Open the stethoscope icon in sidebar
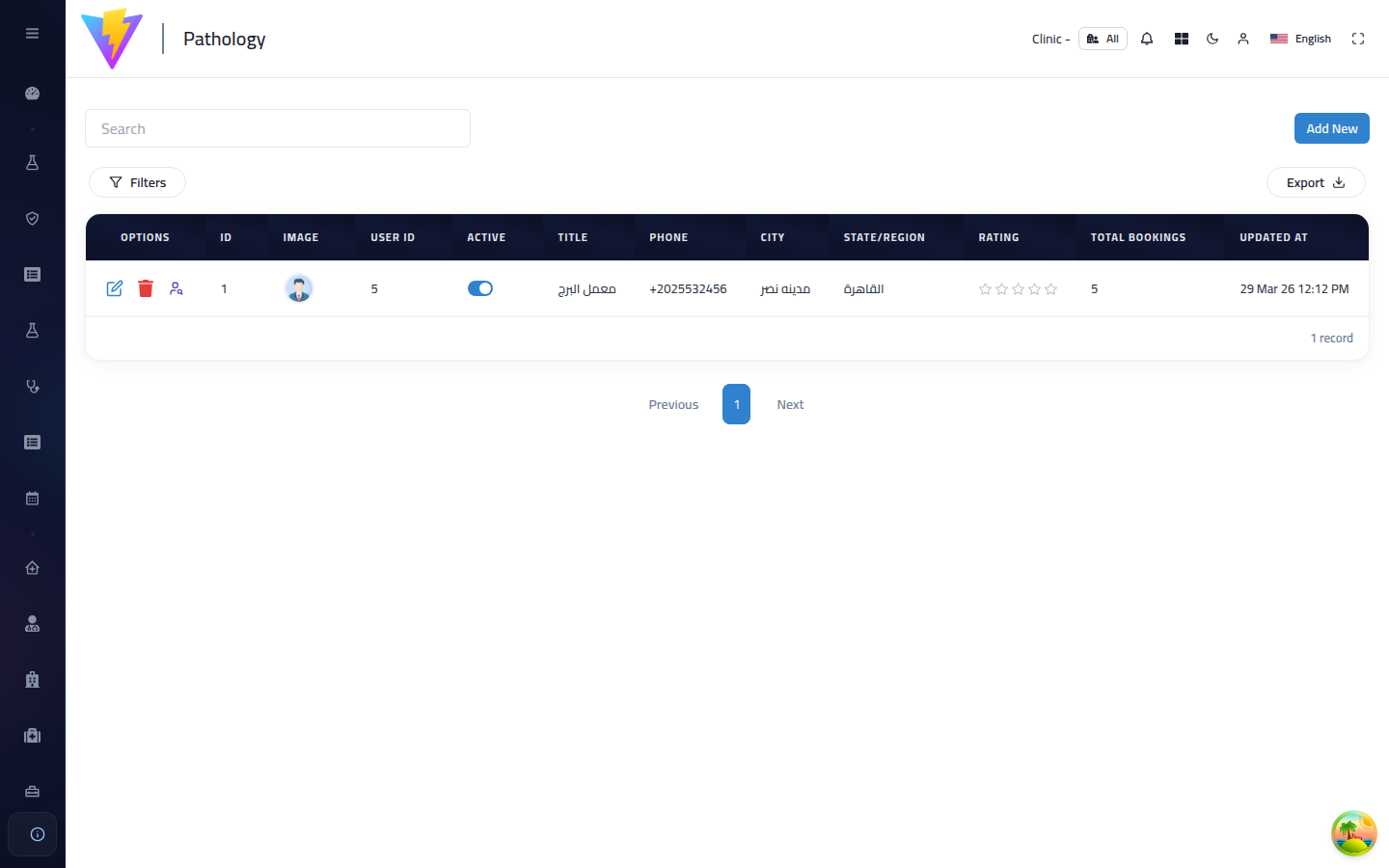The height and width of the screenshot is (868, 1389). pos(32,387)
